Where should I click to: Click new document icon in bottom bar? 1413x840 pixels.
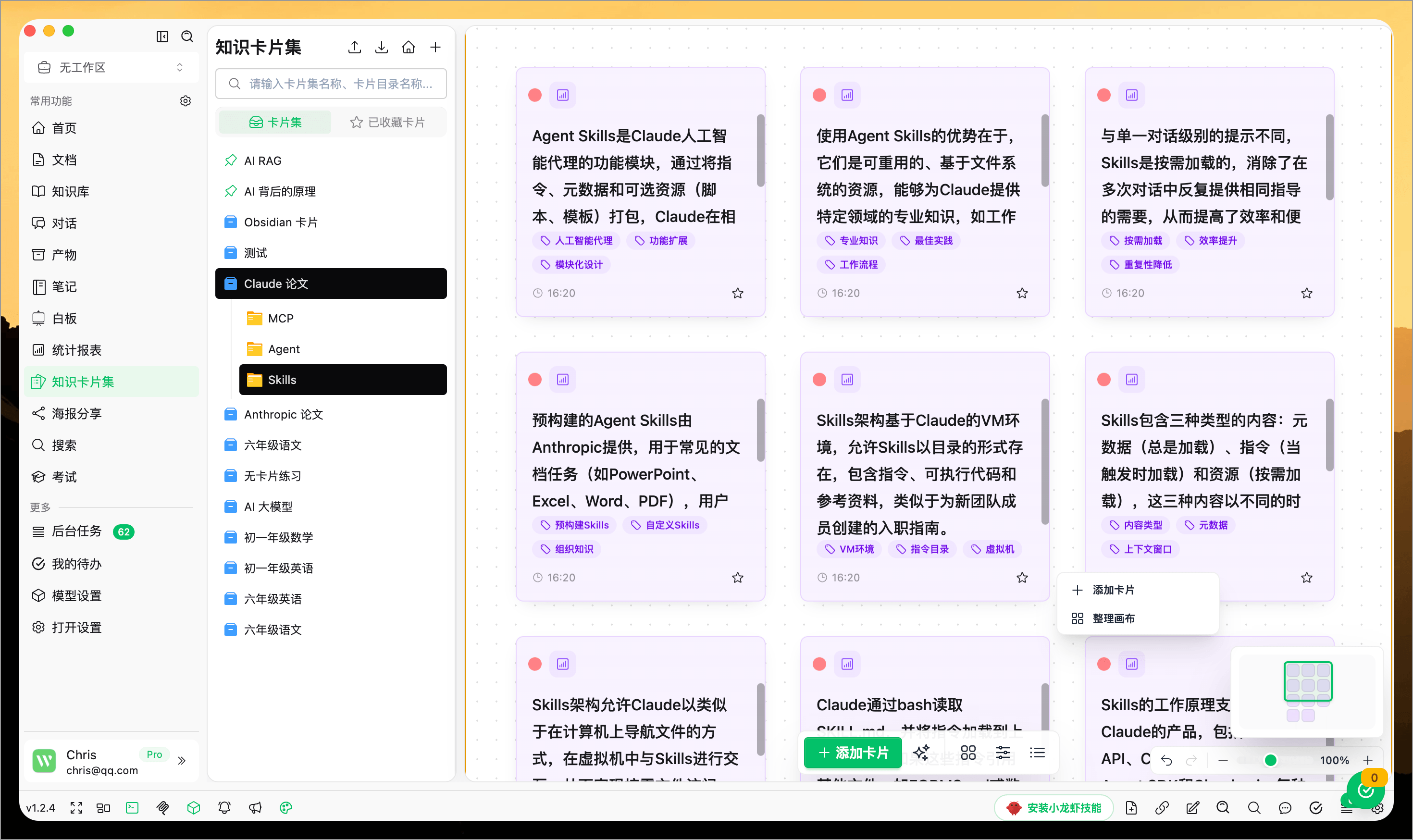(x=1131, y=808)
